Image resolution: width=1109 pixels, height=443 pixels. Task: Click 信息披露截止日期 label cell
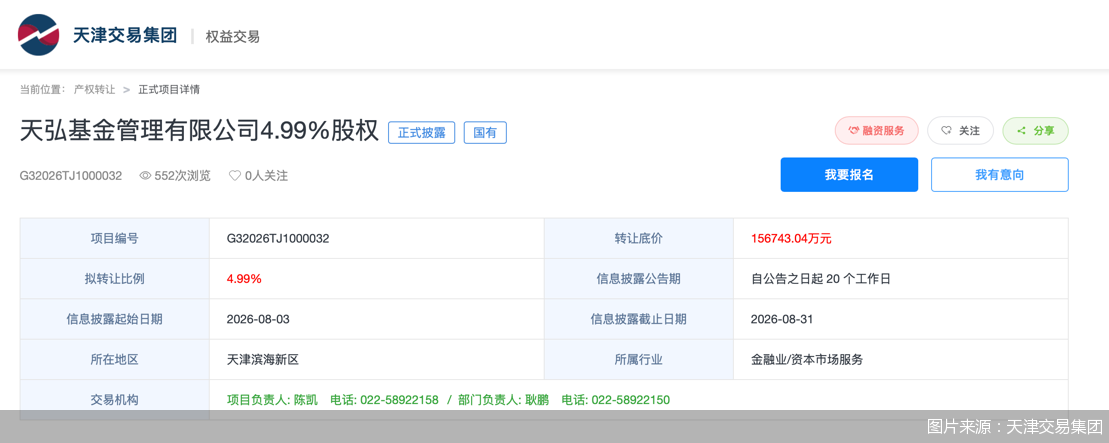(x=639, y=319)
